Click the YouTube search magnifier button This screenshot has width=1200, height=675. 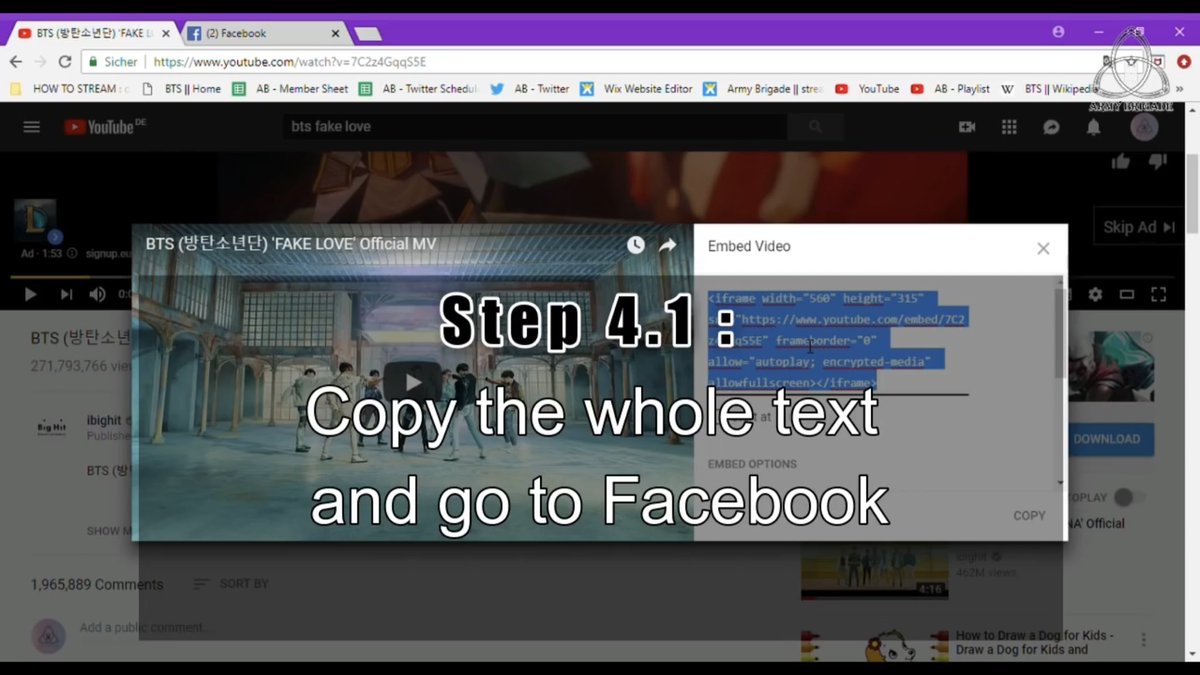[x=815, y=127]
